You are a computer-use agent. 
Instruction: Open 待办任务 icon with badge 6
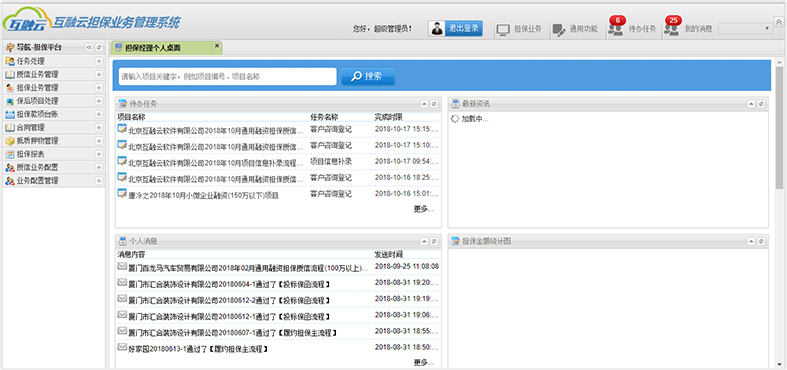[615, 28]
